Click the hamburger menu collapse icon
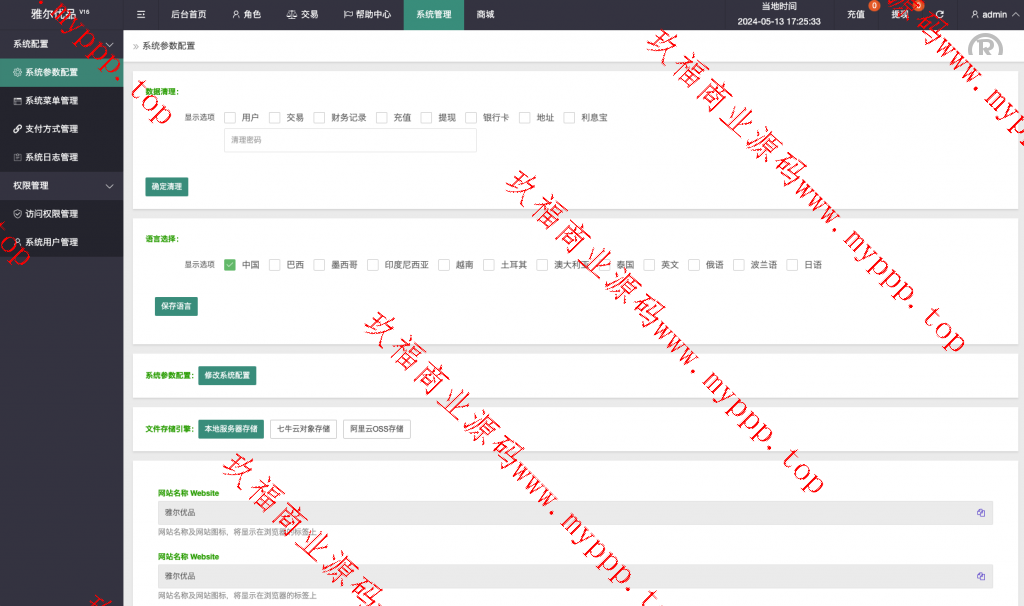 click(x=141, y=15)
